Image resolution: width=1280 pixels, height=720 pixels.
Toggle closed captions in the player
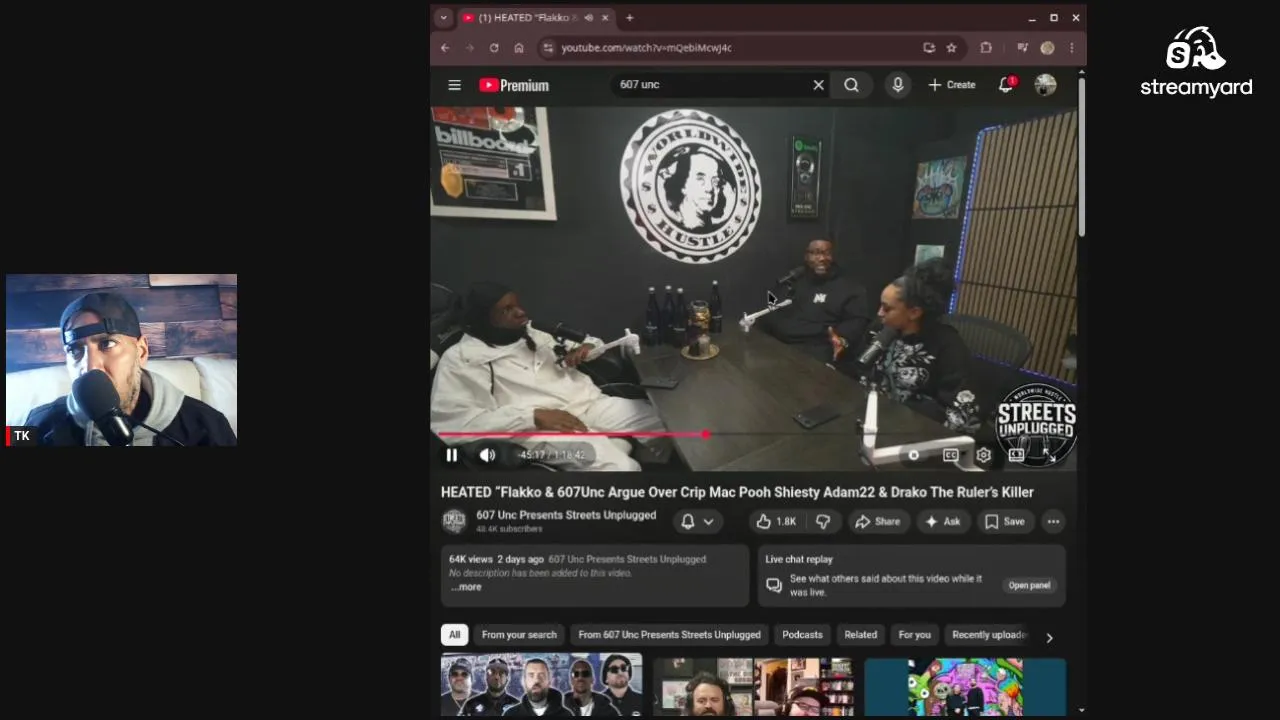pos(950,455)
